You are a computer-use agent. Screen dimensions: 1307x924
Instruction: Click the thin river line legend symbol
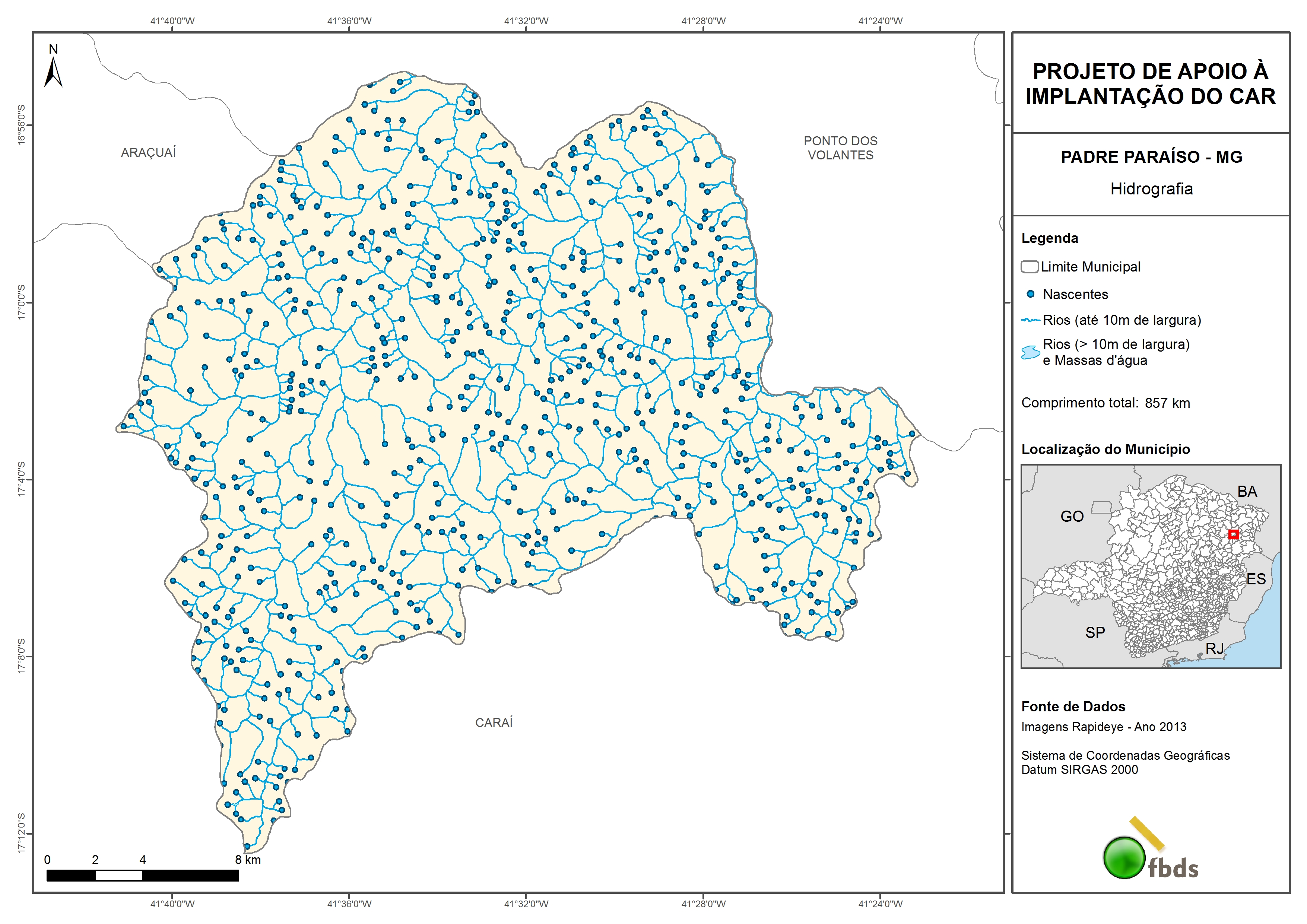coord(1030,321)
